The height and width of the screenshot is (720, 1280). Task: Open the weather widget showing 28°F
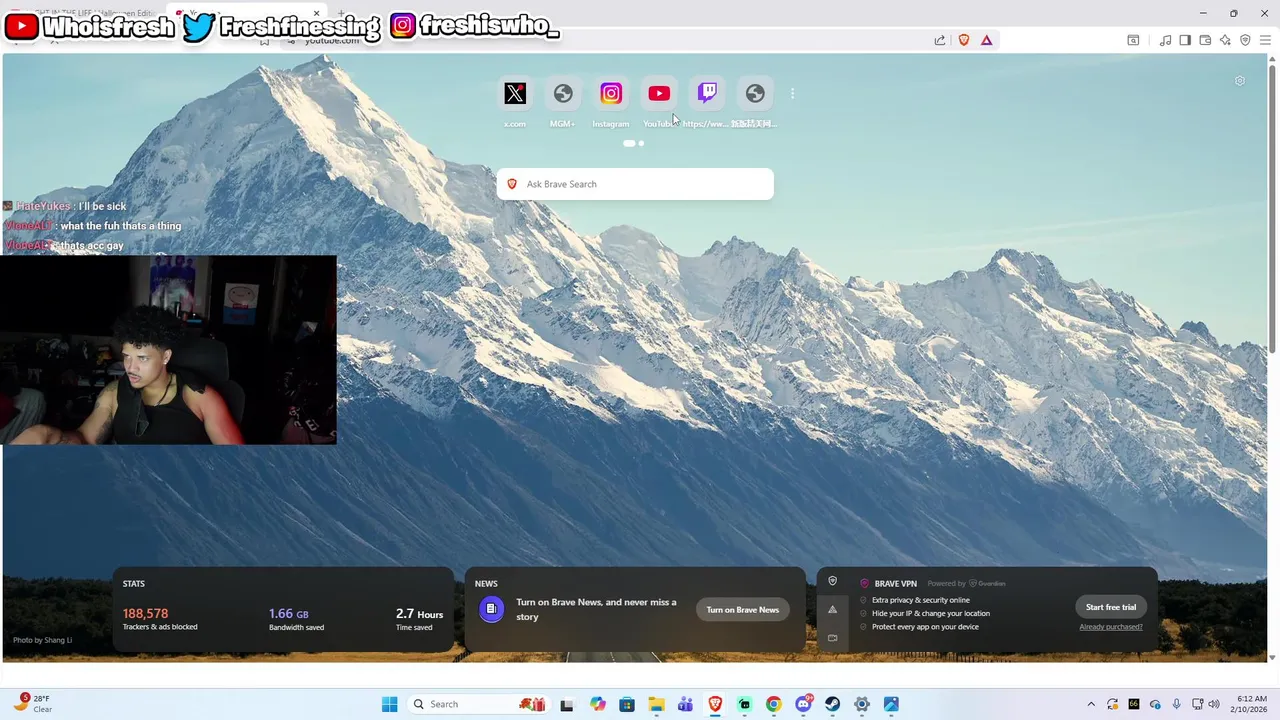click(x=34, y=704)
